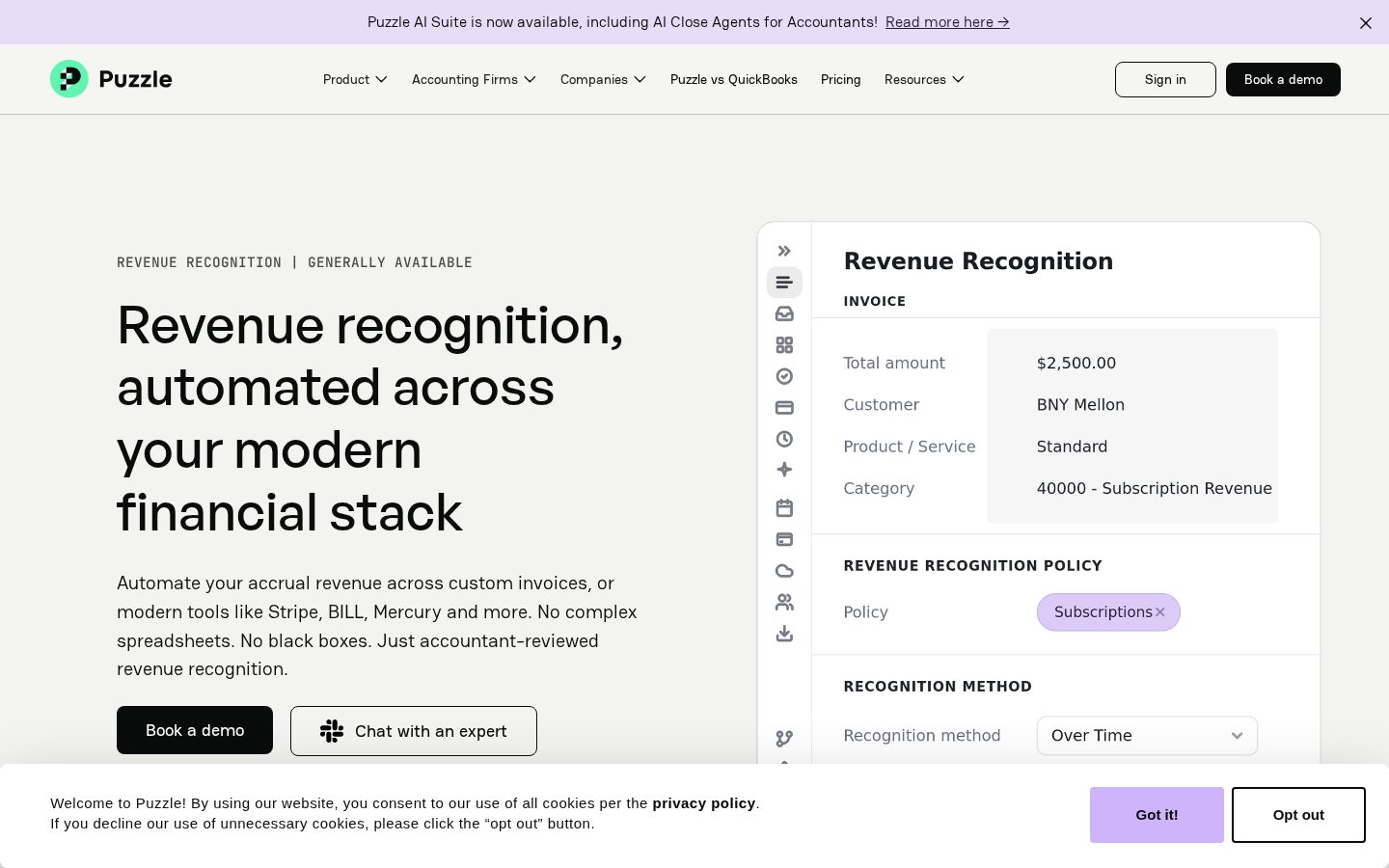Click Book a demo below hero text
This screenshot has width=1389, height=868.
[195, 730]
